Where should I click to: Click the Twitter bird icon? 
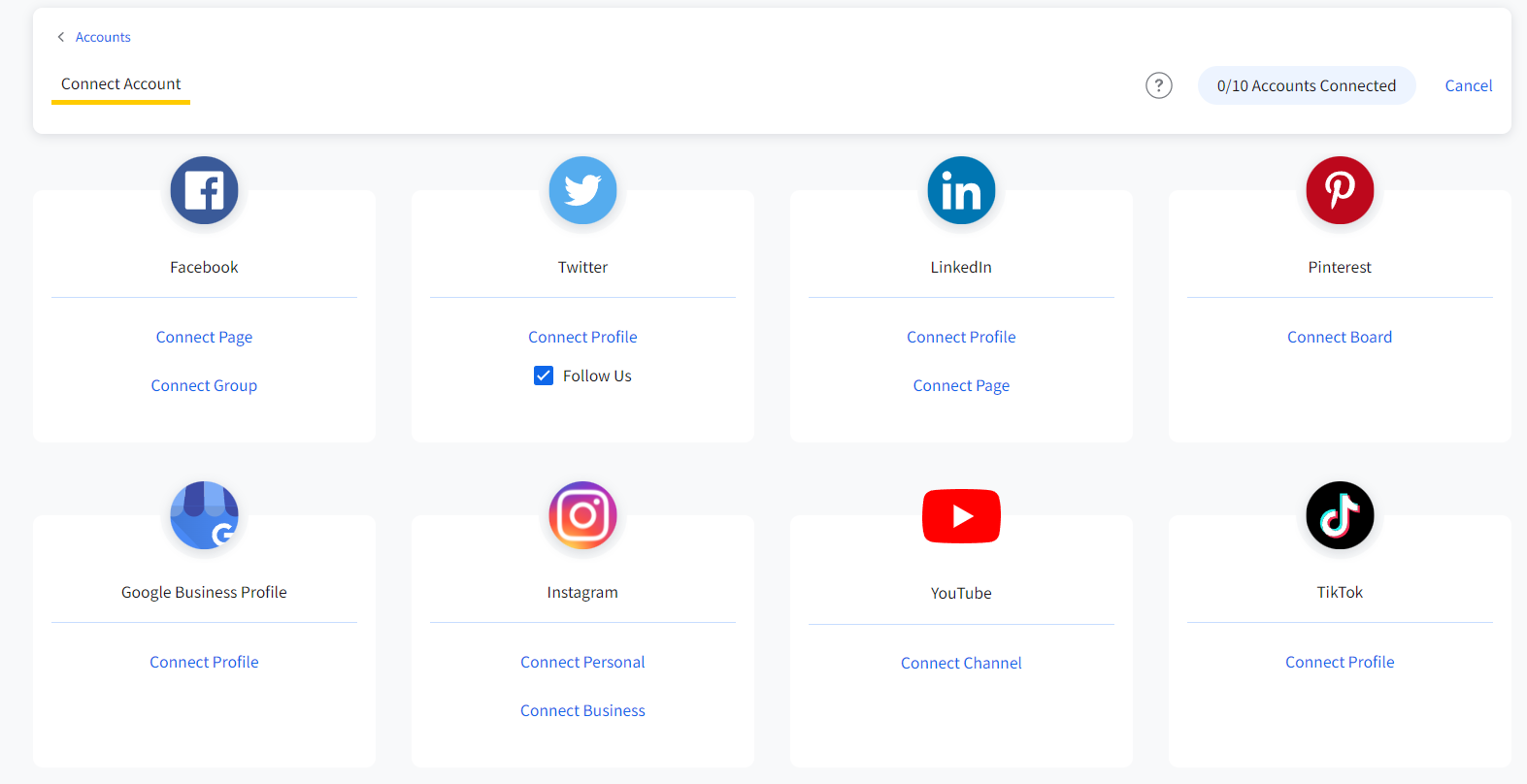[582, 190]
